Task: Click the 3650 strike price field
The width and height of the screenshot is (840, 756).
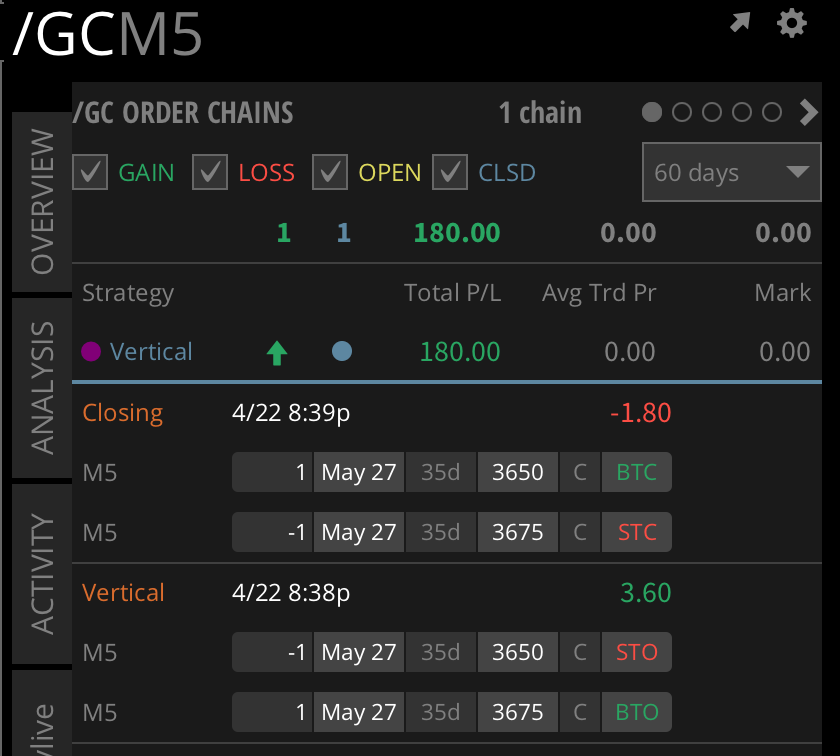Action: [x=517, y=472]
